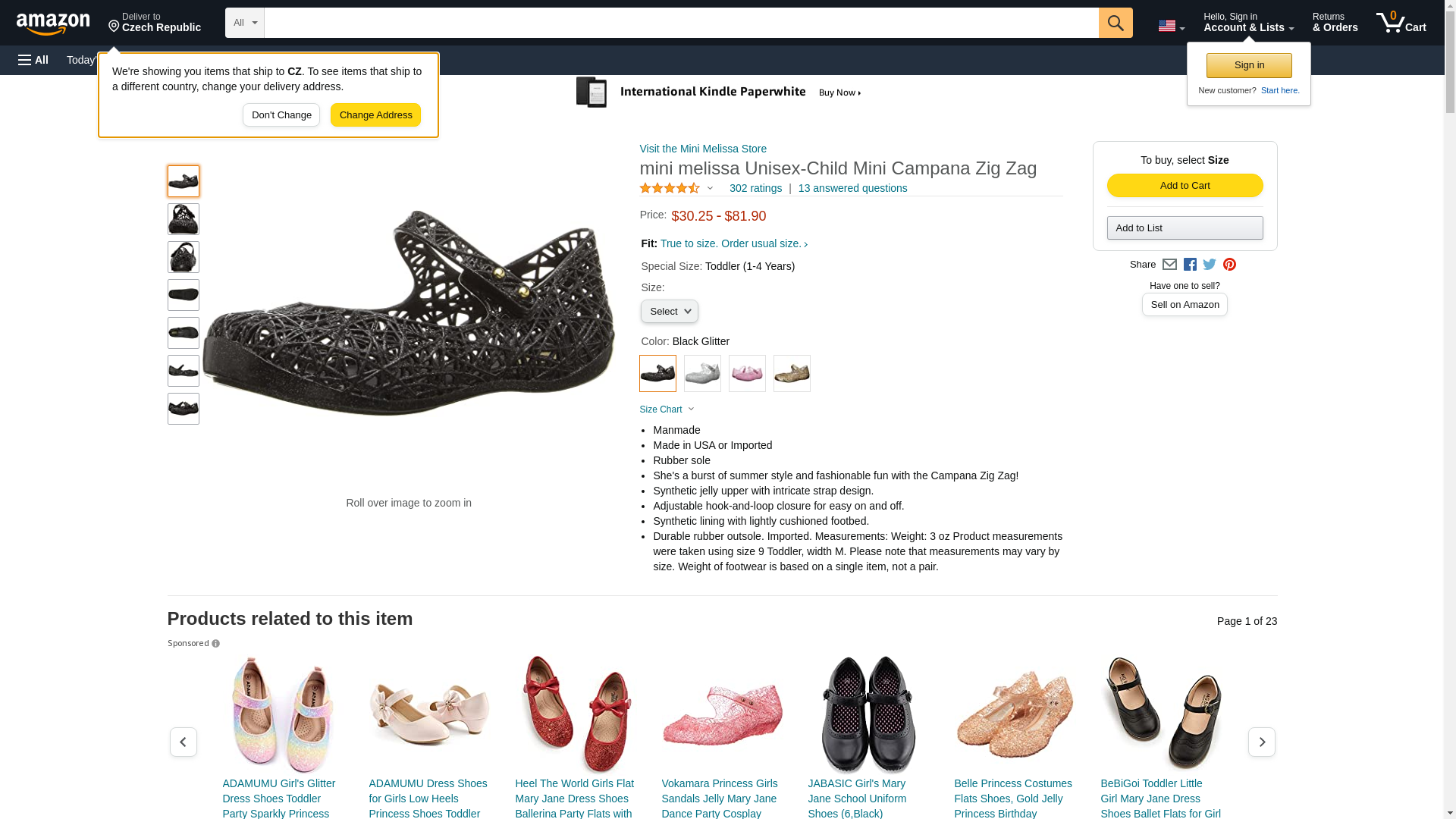
Task: Open Returns & Orders
Action: click(x=1335, y=23)
